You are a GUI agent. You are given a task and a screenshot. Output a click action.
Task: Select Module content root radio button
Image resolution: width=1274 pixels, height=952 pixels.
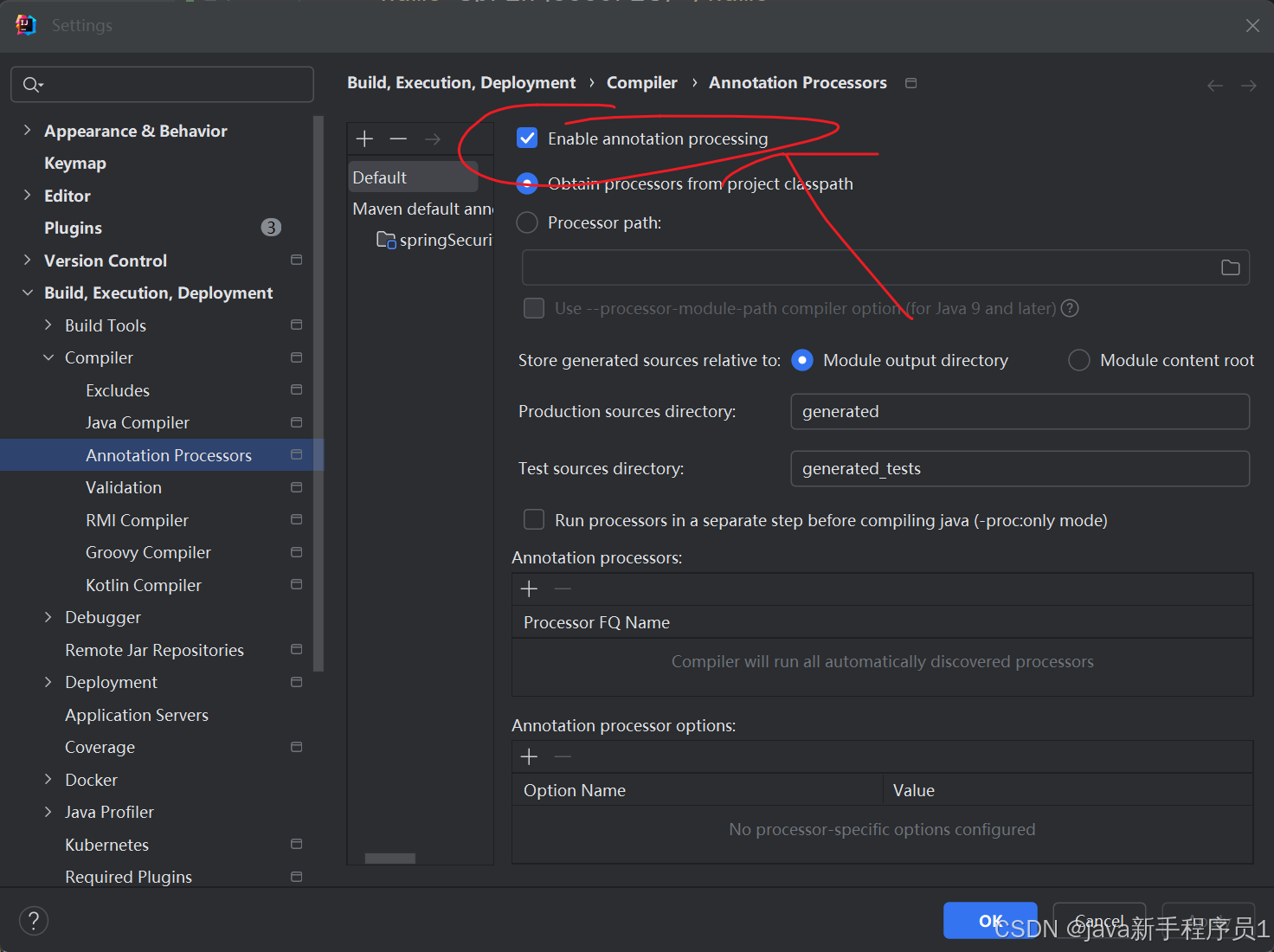tap(1079, 360)
